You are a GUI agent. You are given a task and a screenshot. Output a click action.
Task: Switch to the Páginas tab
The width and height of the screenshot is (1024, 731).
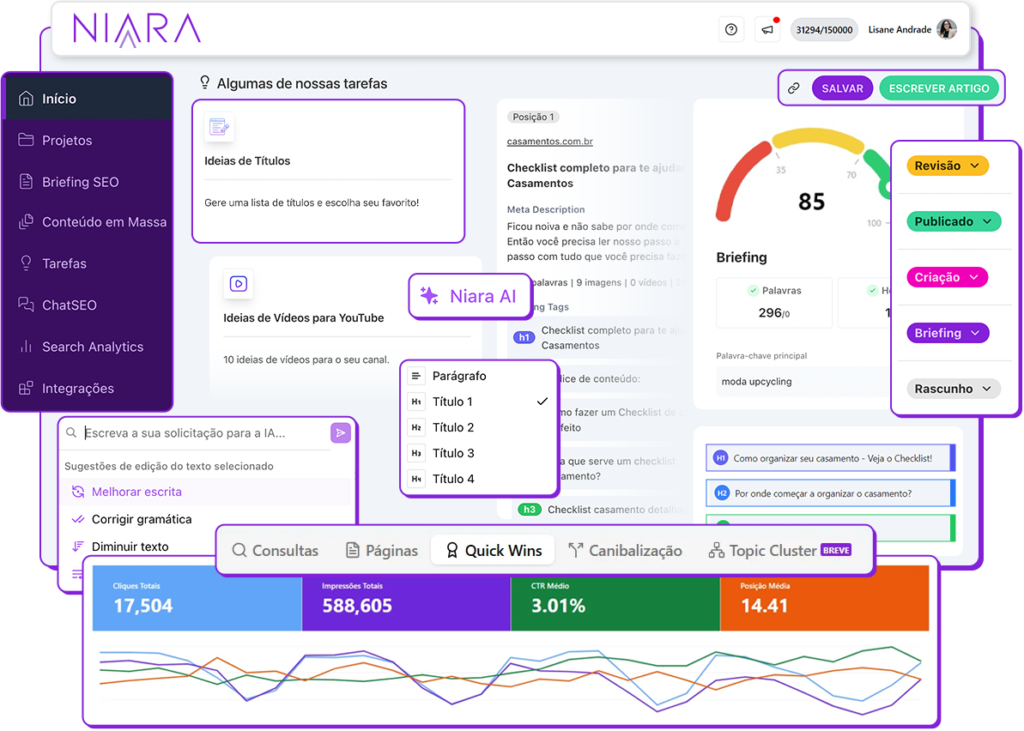point(381,551)
